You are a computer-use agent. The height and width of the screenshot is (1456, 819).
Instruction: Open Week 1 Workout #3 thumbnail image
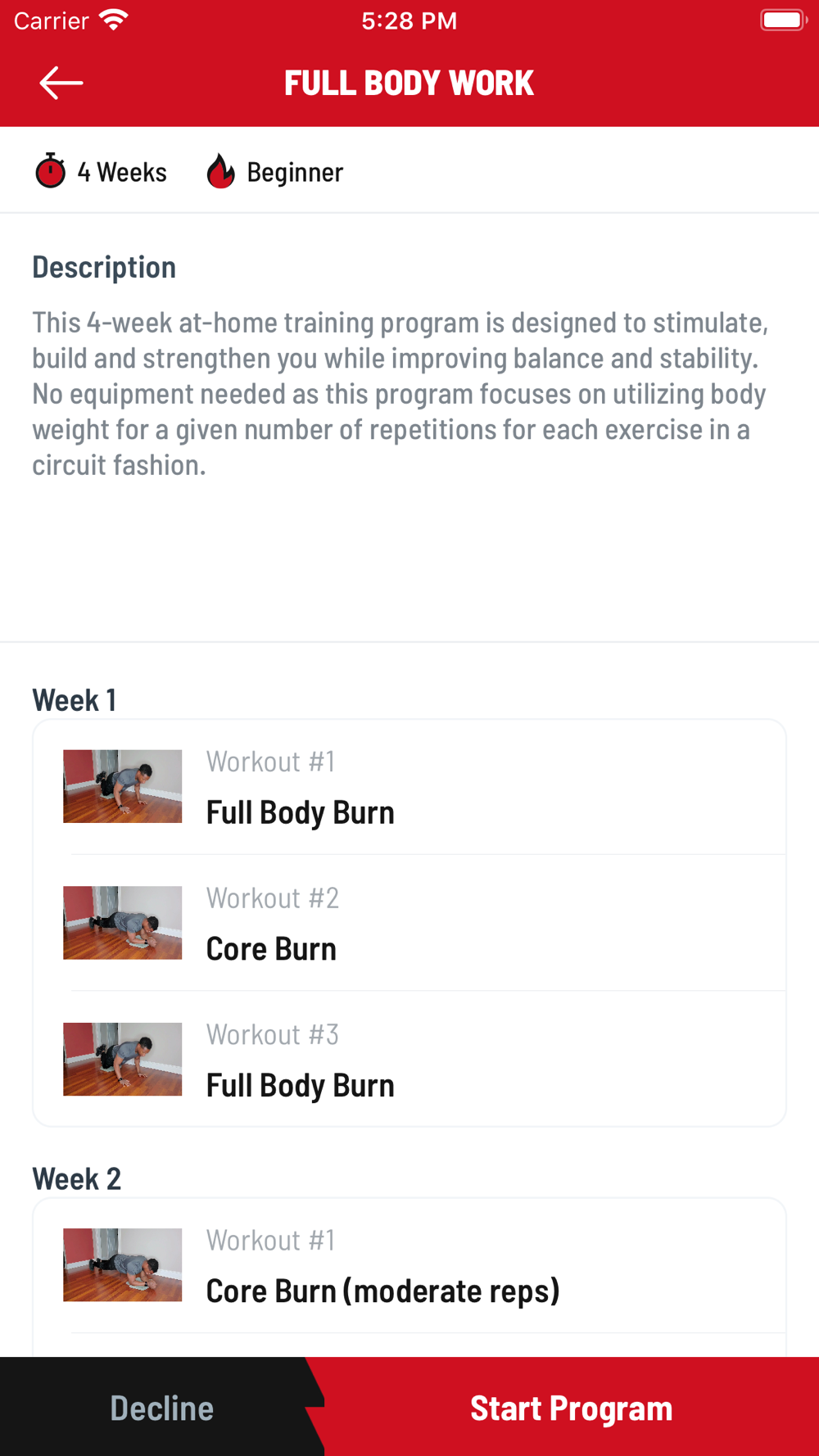tap(123, 1059)
